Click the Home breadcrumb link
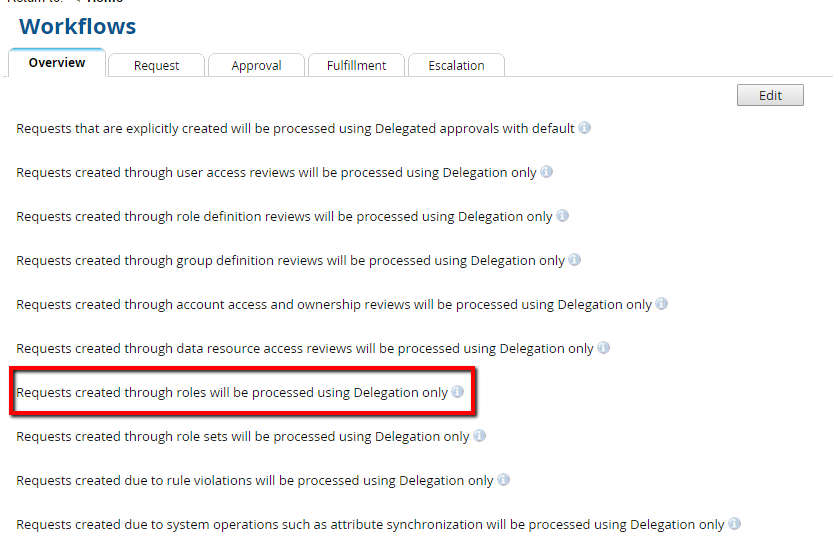 pyautogui.click(x=105, y=2)
